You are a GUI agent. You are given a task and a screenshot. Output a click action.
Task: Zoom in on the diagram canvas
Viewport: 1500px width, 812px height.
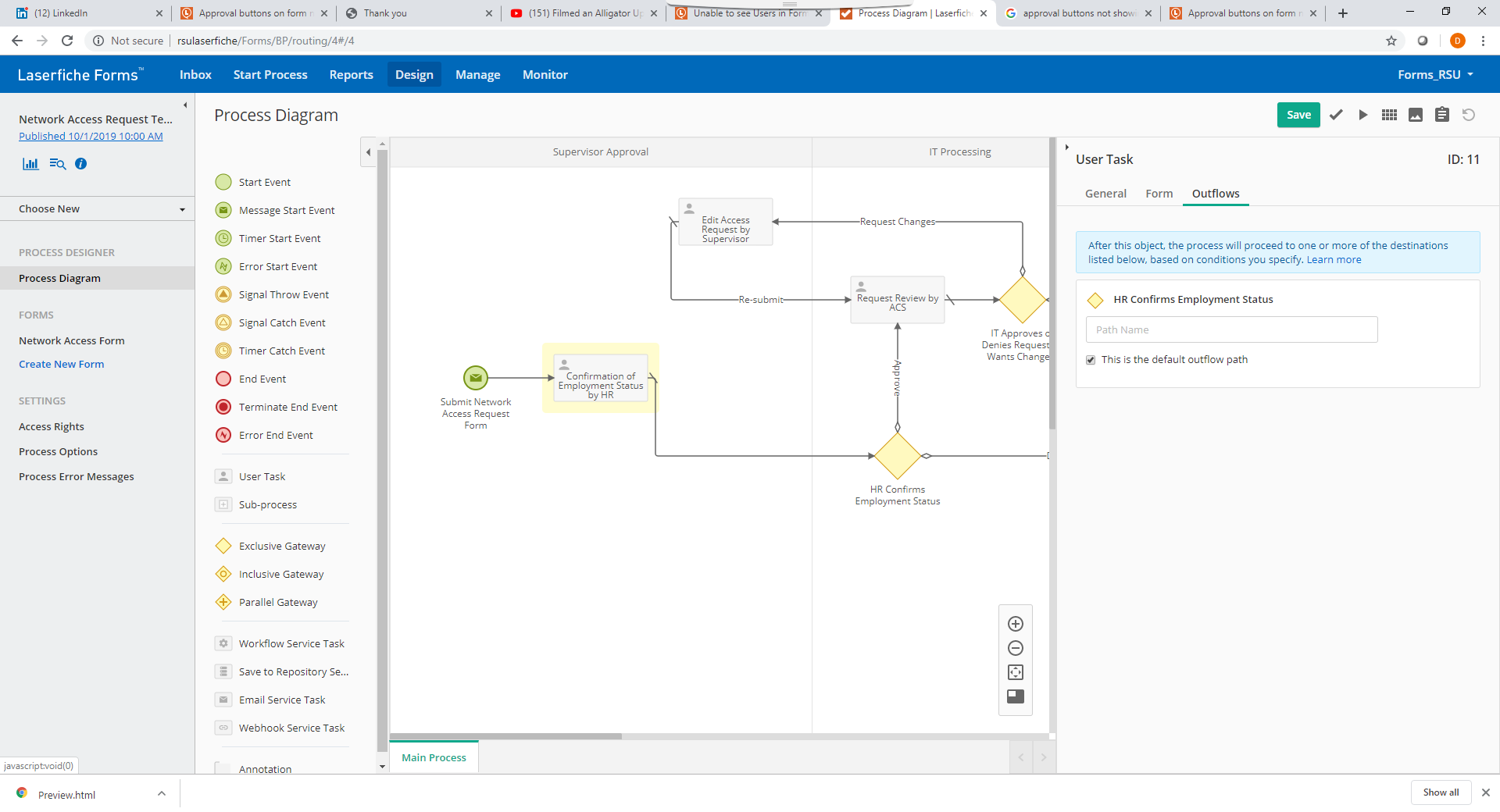click(x=1016, y=624)
